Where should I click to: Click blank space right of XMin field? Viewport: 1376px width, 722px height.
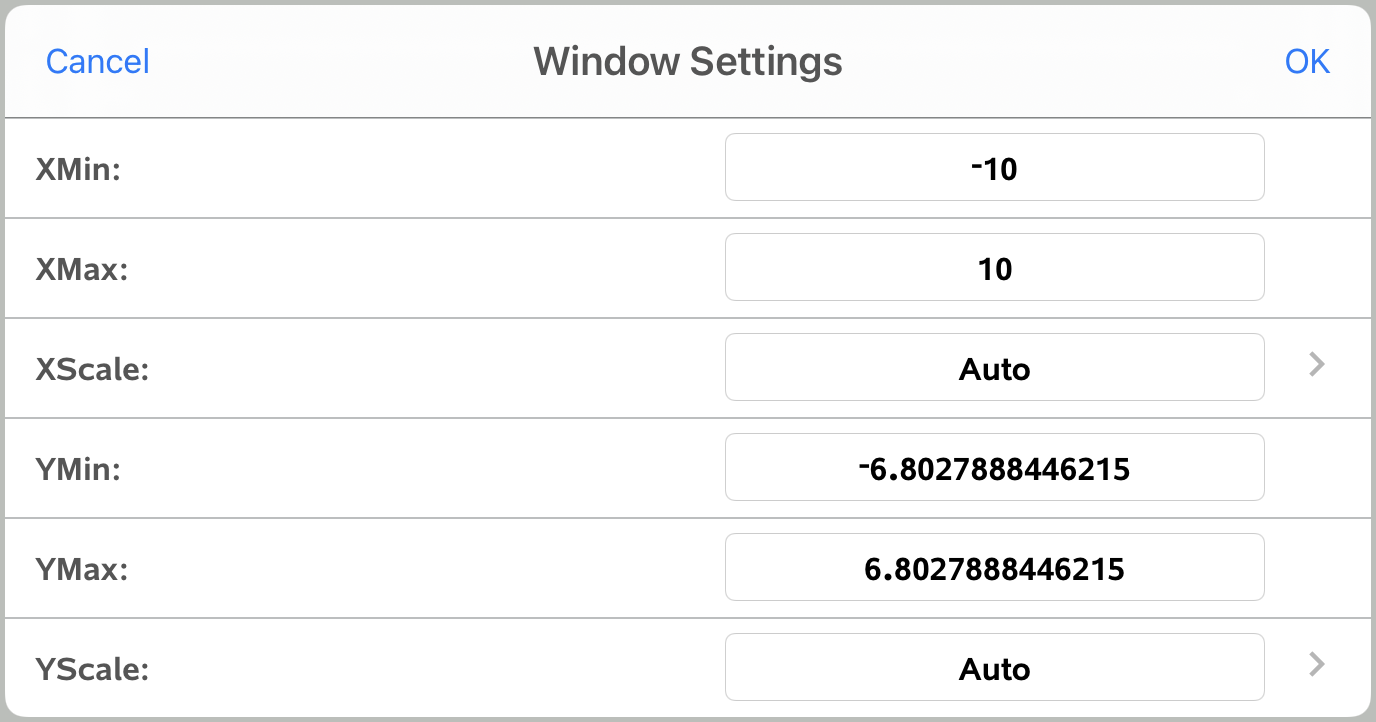1317,168
